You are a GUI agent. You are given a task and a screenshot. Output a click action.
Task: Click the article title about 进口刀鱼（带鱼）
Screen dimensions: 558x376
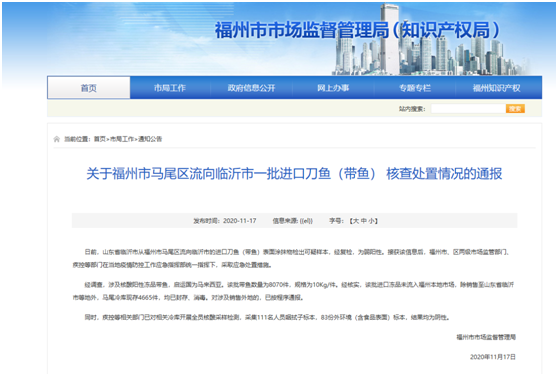click(294, 174)
